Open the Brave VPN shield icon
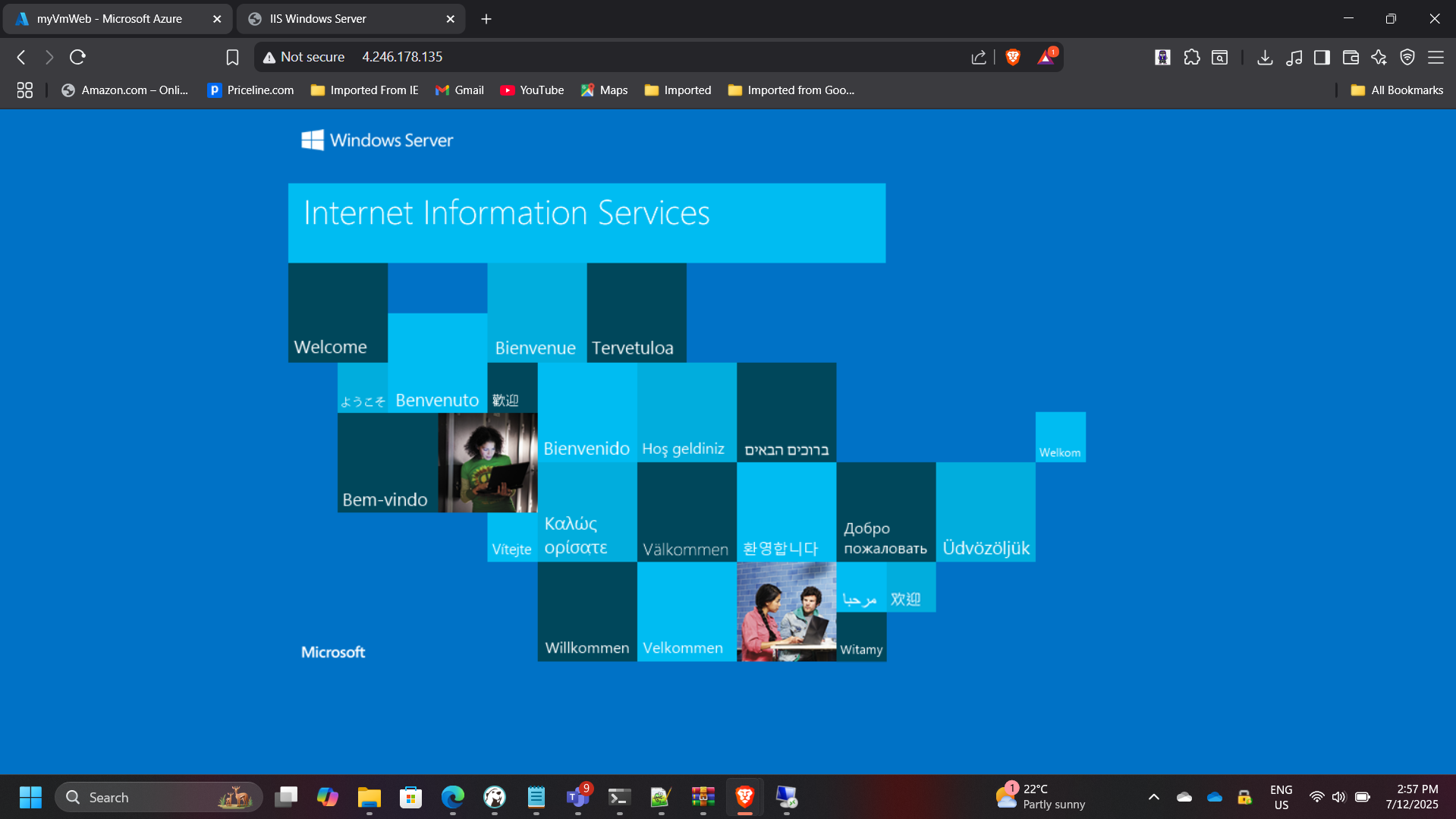This screenshot has width=1456, height=819. click(x=1407, y=57)
